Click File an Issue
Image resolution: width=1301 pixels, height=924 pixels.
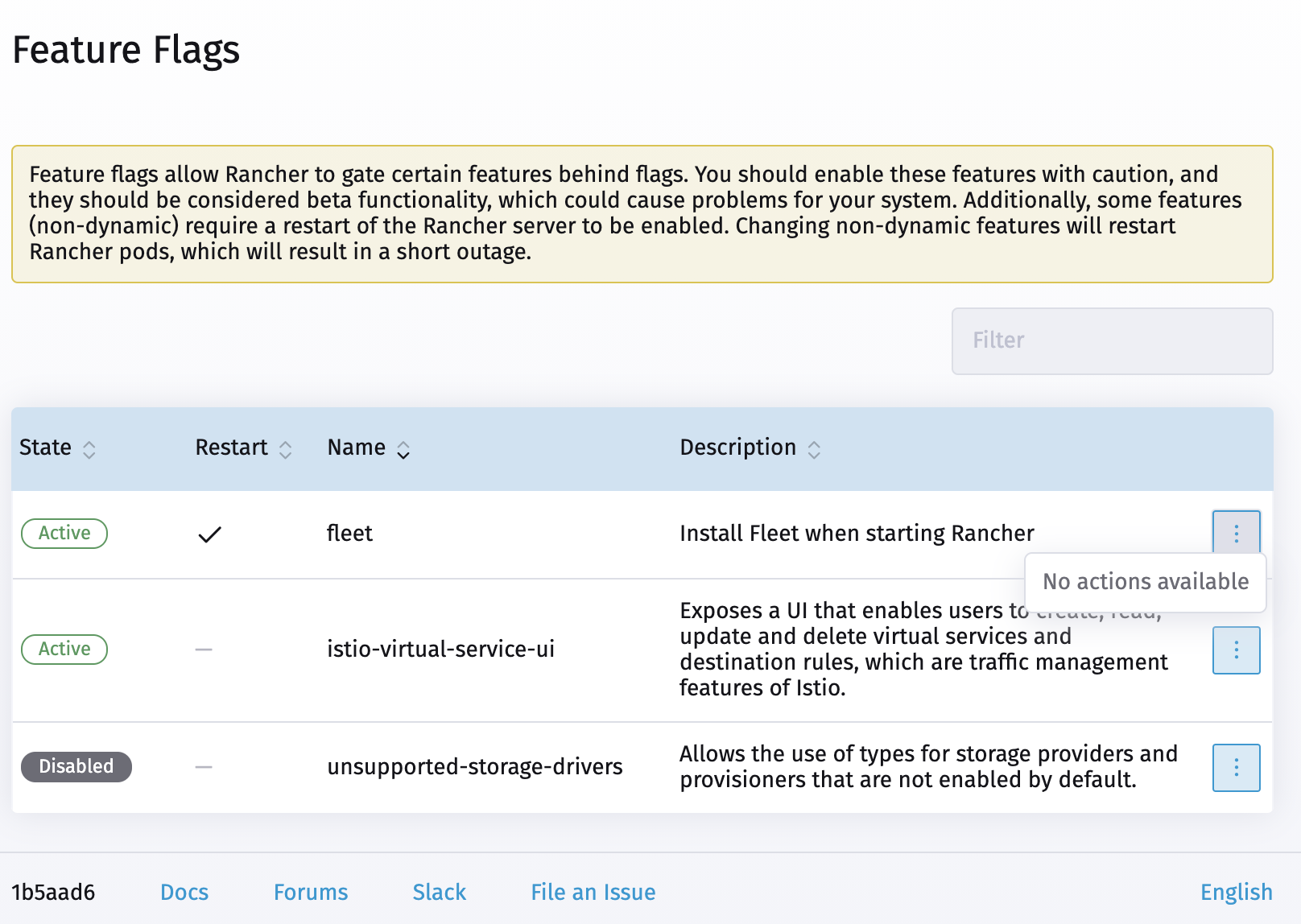[592, 892]
